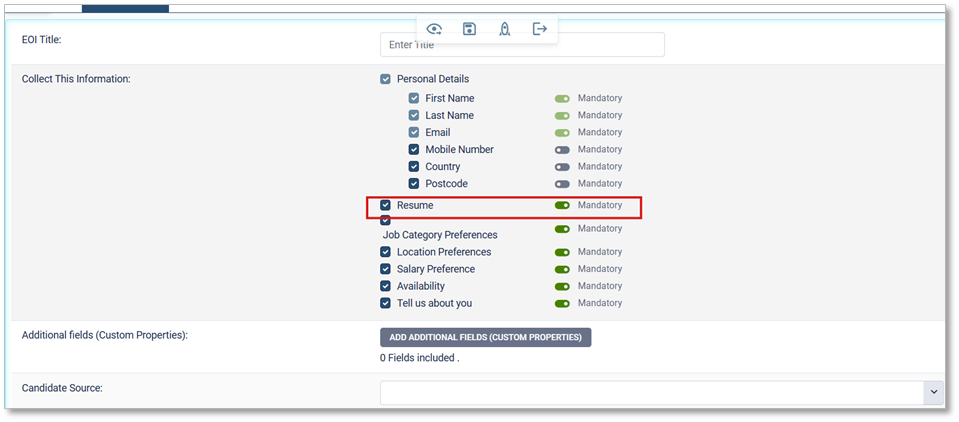Click the EOI Title input field
The image size is (959, 422).
pos(522,45)
